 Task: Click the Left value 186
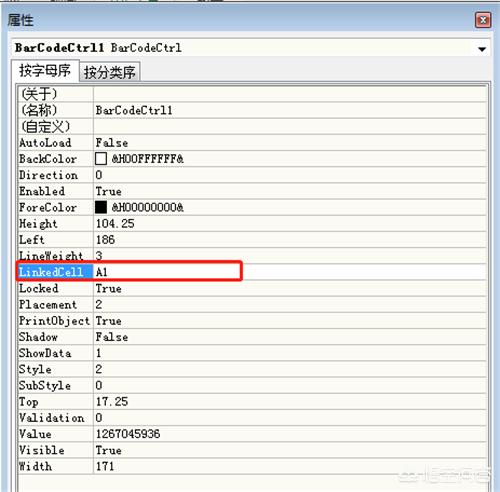click(105, 240)
